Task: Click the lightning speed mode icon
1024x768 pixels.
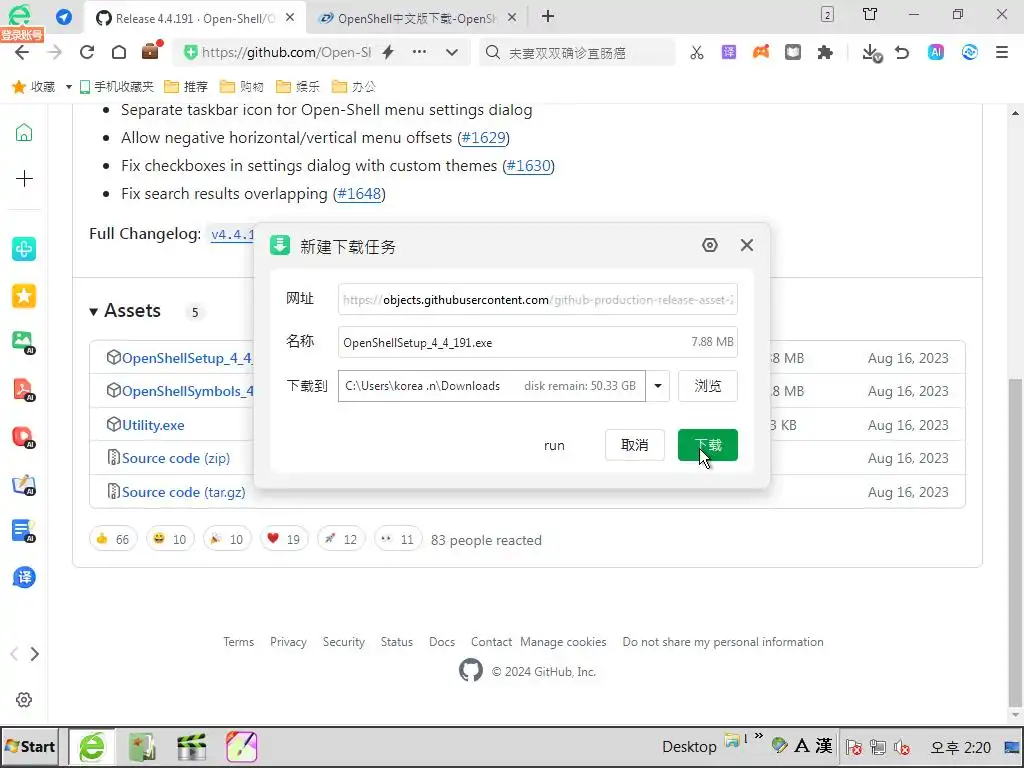Action: point(388,52)
